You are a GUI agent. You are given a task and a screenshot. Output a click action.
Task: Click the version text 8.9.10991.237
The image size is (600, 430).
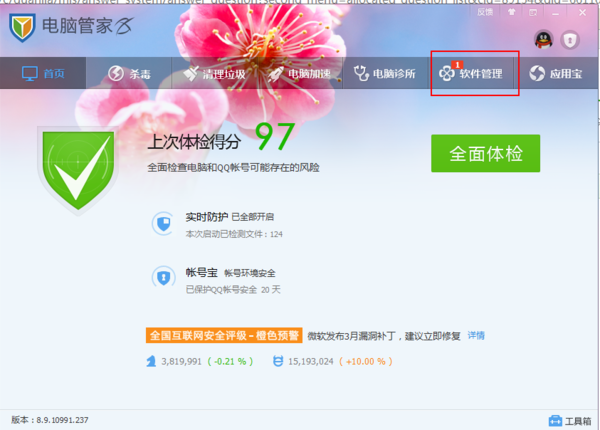pos(62,420)
